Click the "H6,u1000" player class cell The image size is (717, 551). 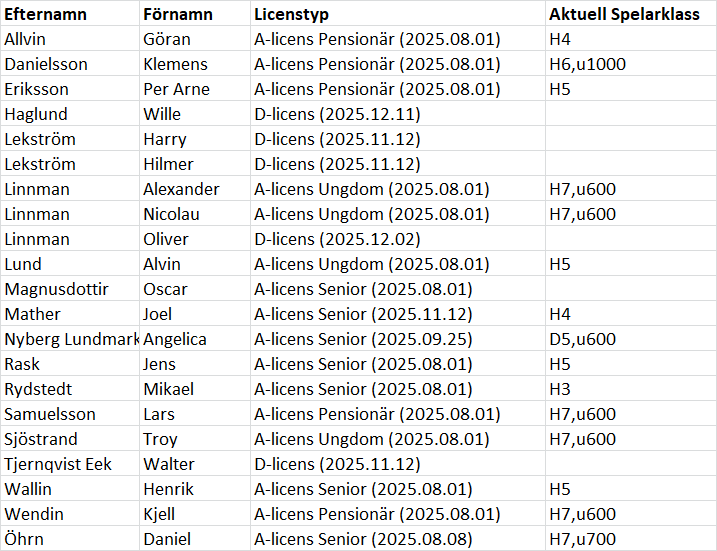click(x=587, y=64)
